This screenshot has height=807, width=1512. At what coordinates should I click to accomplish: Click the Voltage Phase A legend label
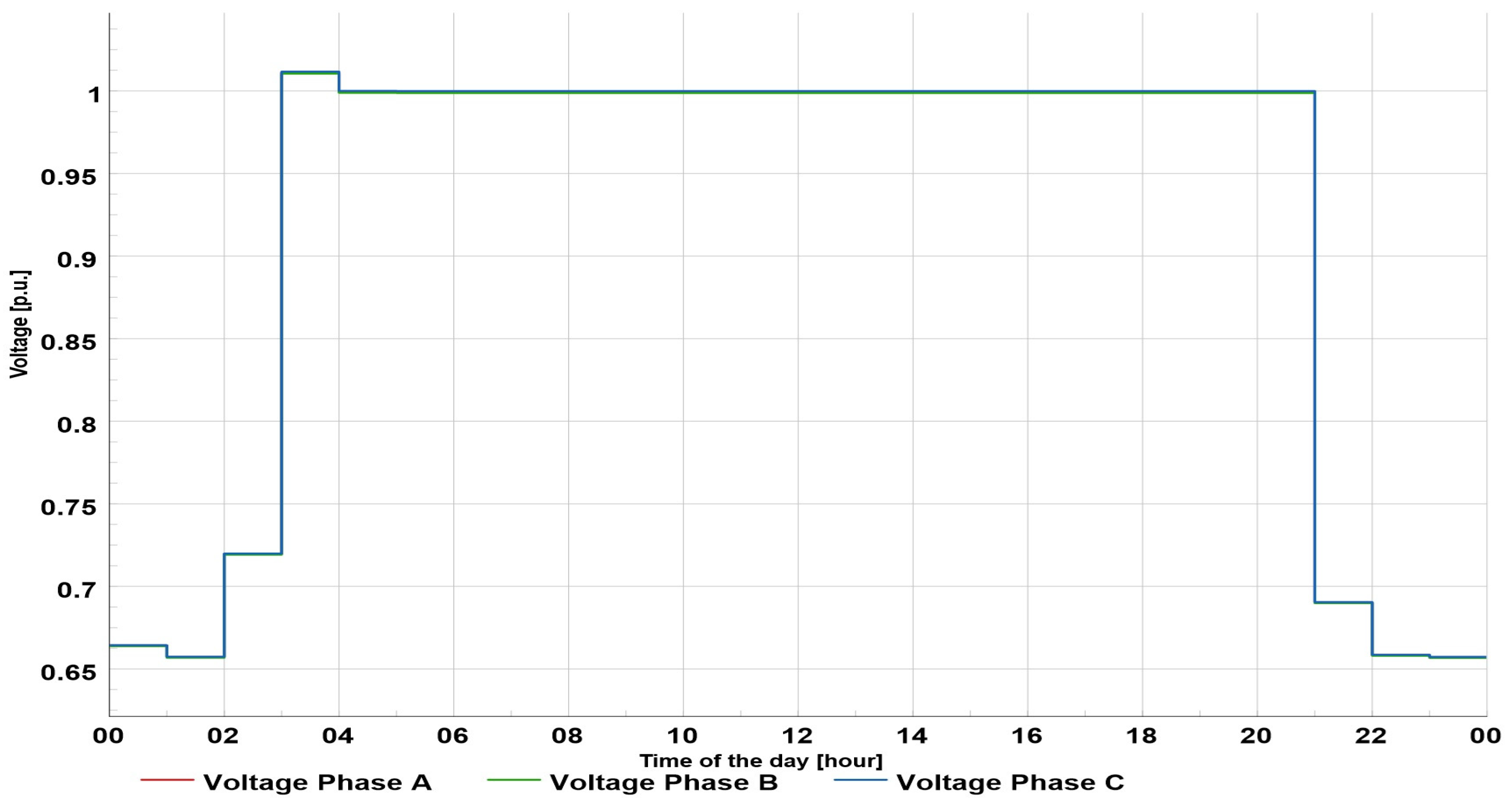pyautogui.click(x=317, y=782)
